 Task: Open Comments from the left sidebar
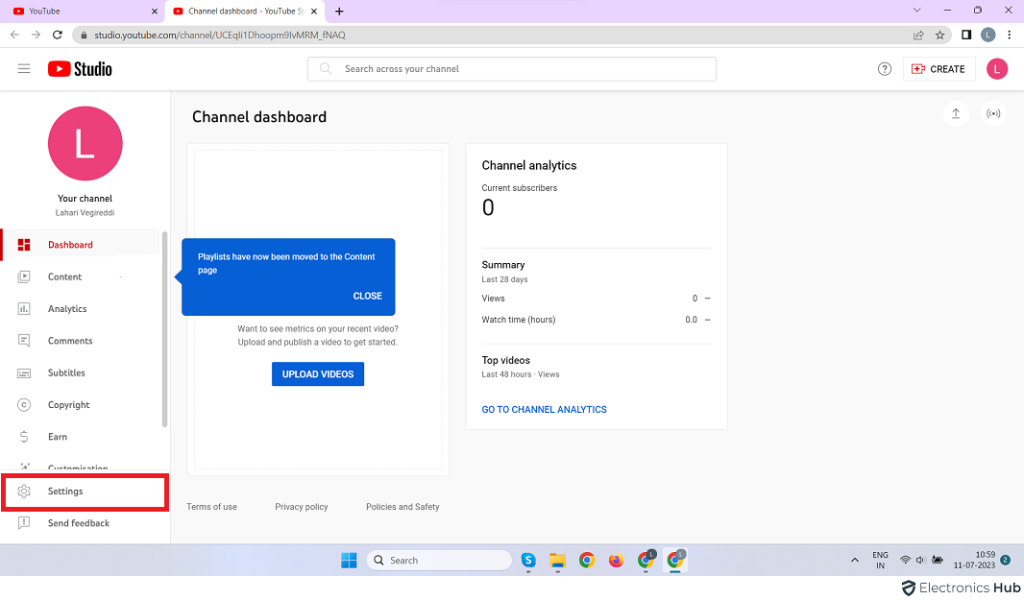point(70,341)
